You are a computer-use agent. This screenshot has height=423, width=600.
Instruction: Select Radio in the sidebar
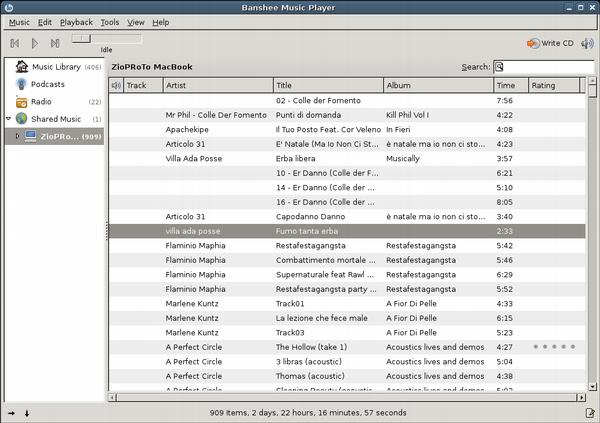tap(42, 101)
